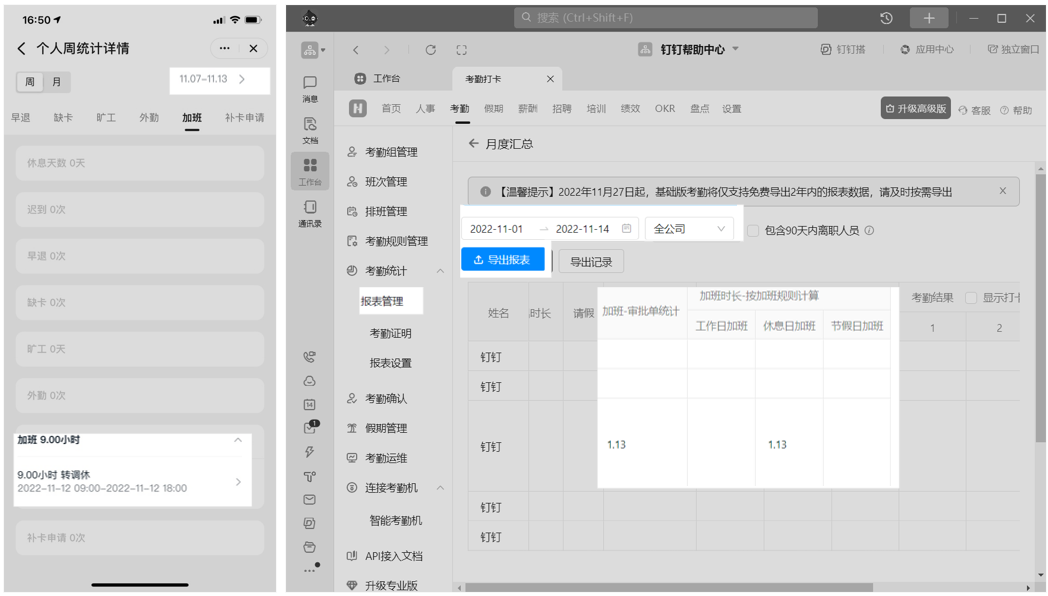Open the history clock icon in the title bar
1048x596 pixels.
click(x=886, y=18)
